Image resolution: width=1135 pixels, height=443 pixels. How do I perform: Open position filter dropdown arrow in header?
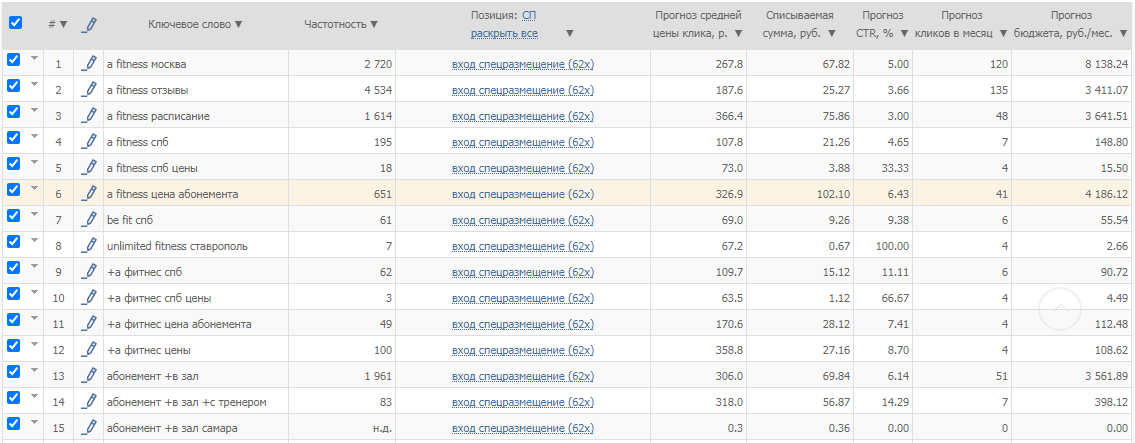pos(569,33)
